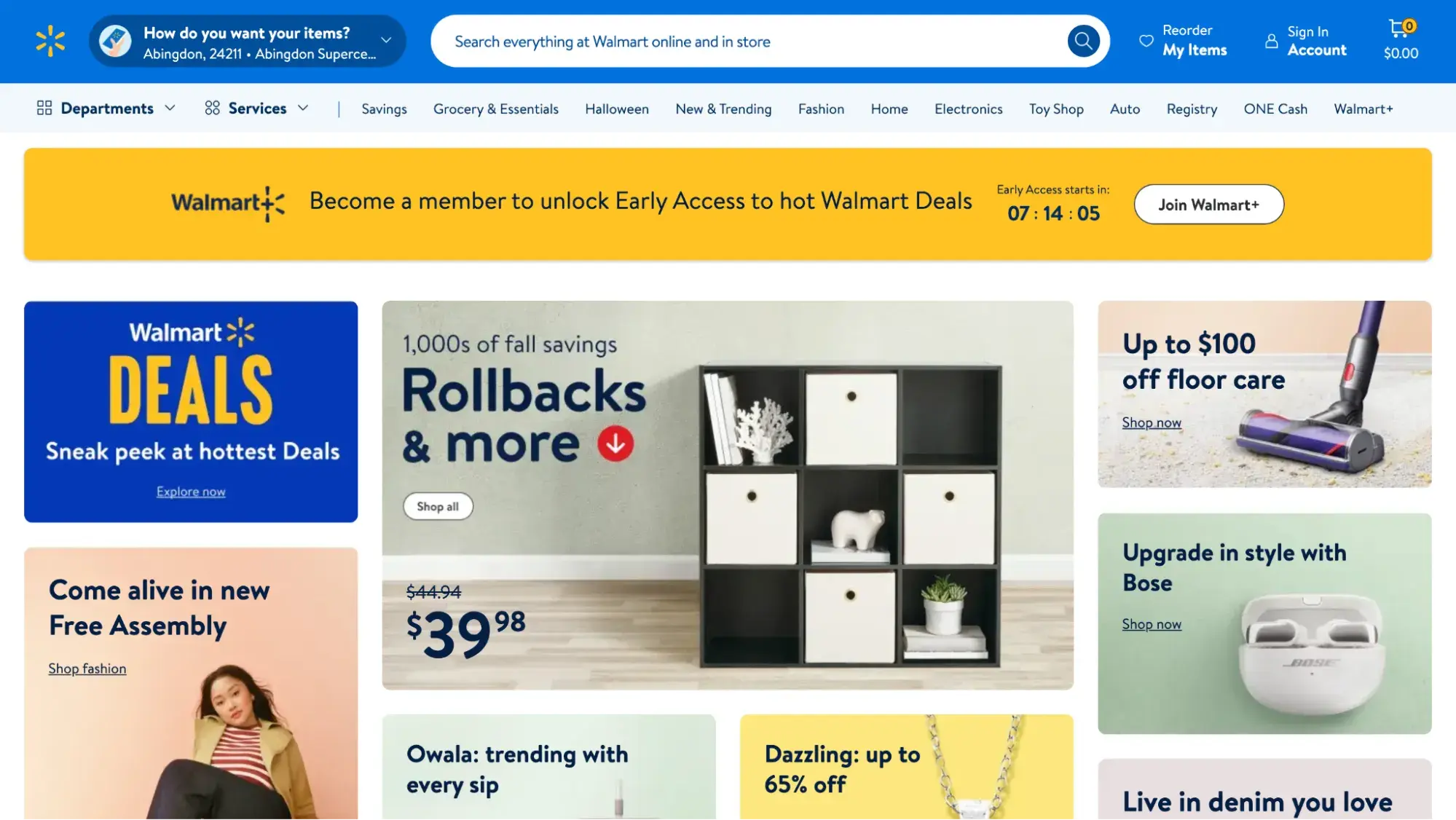Screen dimensions: 1456x820
Task: Click the search input field
Action: coord(770,41)
